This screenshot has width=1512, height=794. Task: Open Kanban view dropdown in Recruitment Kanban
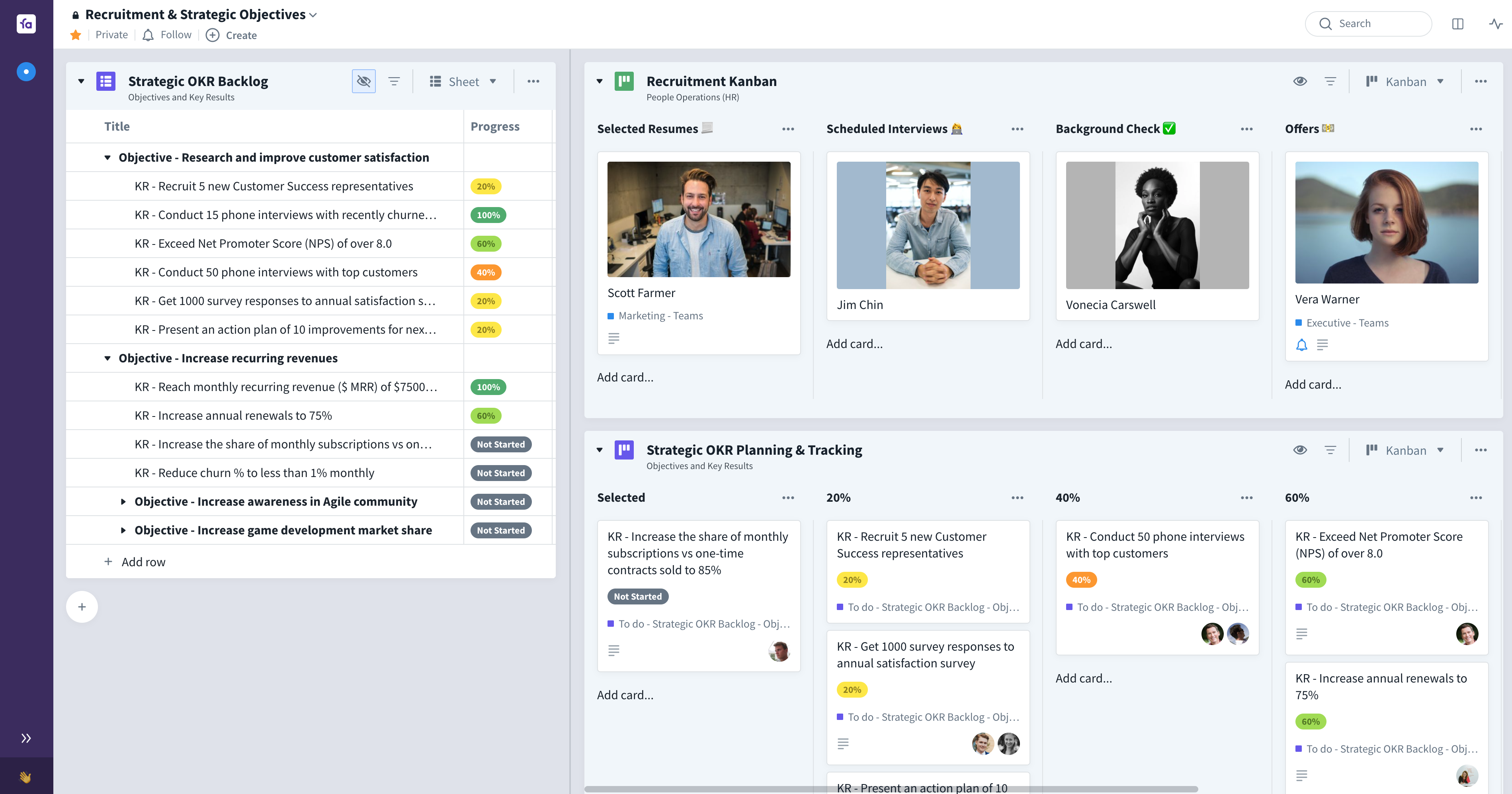click(x=1405, y=81)
